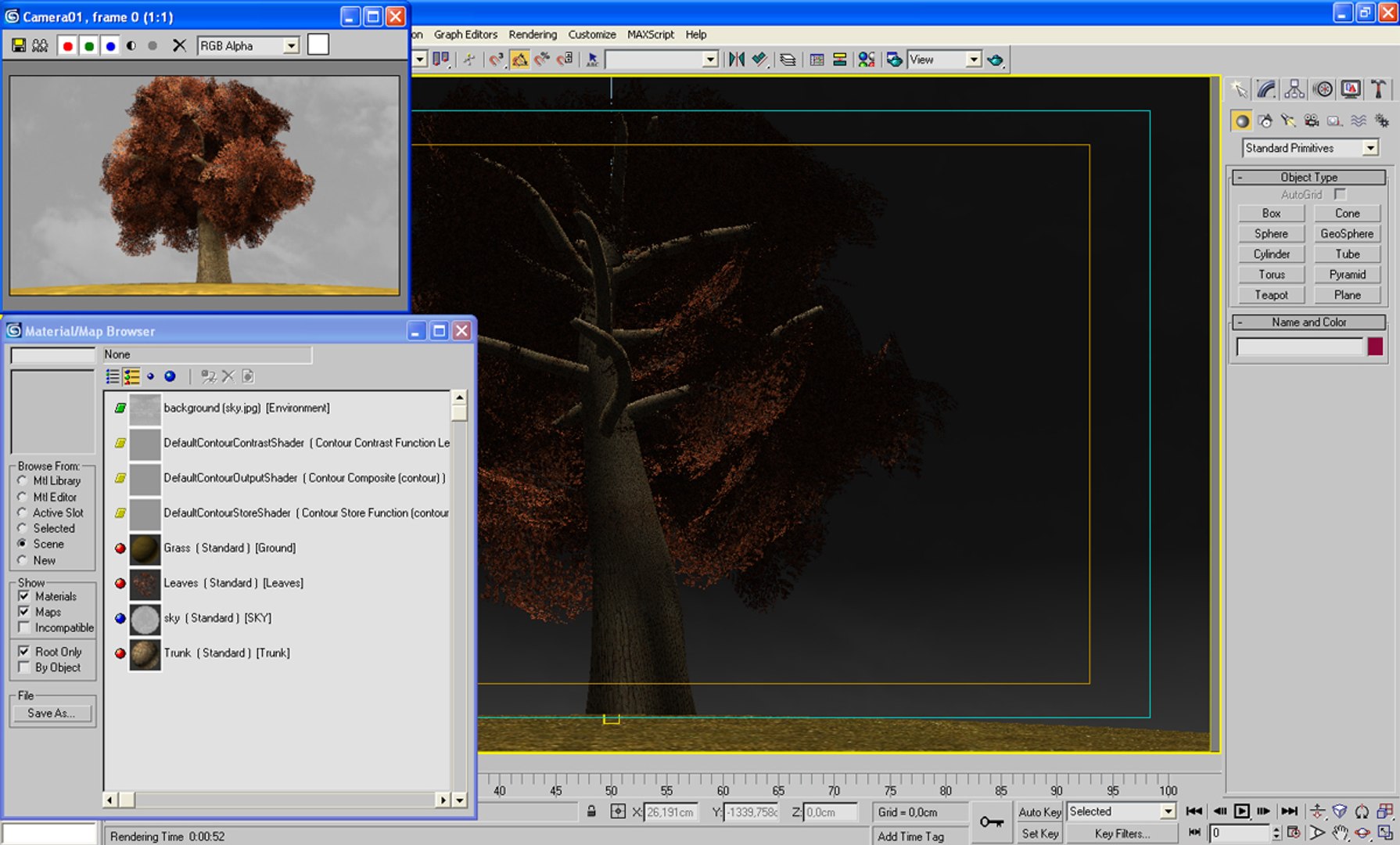Screen dimensions: 1400x845
Task: Open the MAXScript menu
Action: [651, 34]
